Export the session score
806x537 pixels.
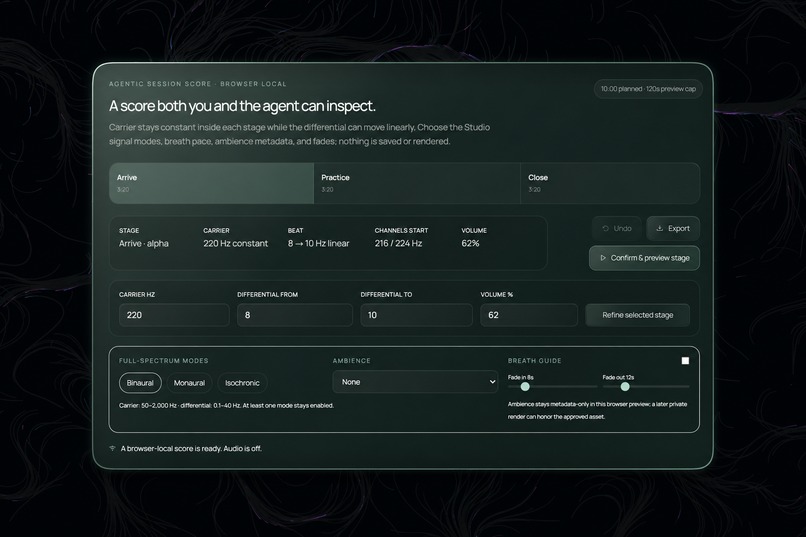coord(673,229)
